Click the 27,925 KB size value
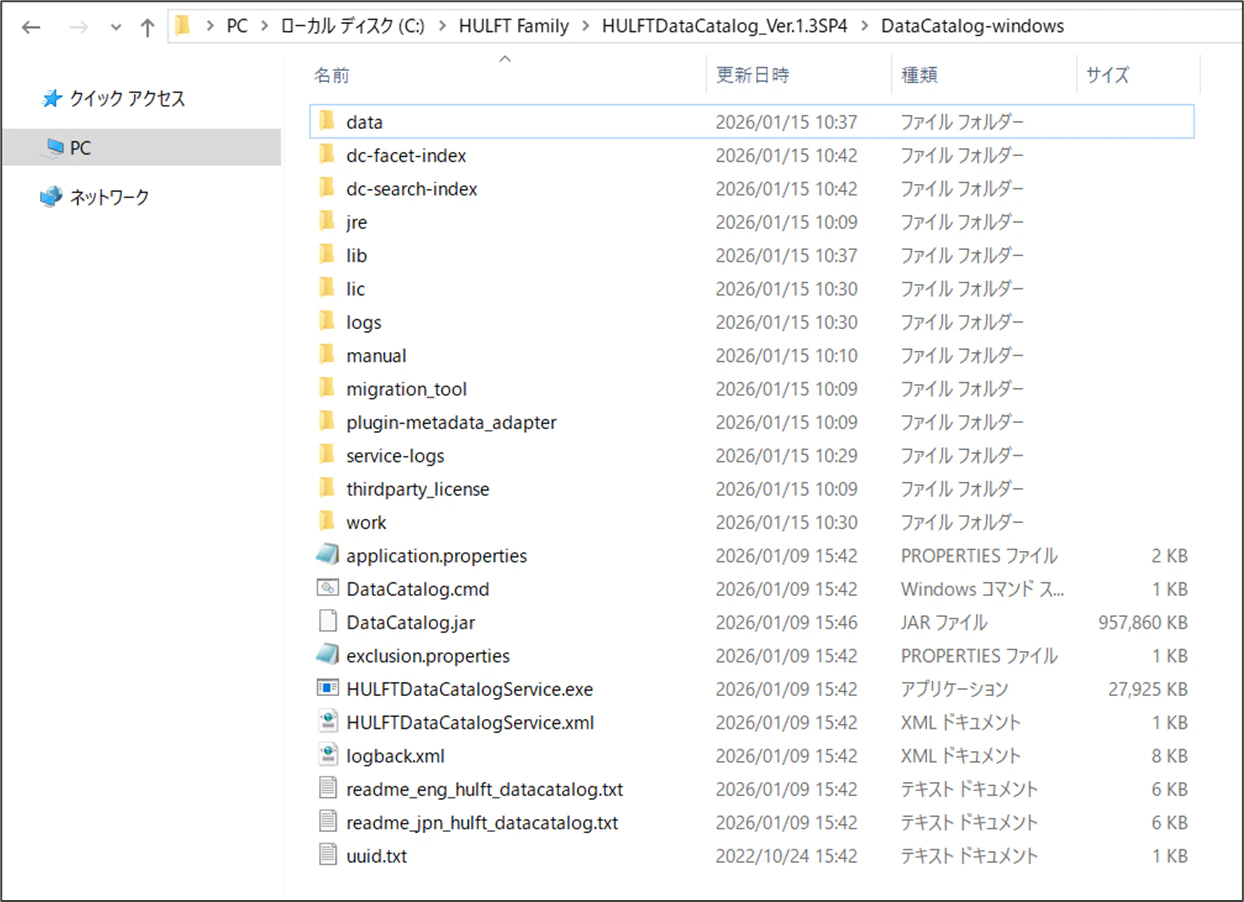Screen dimensions: 1244x902 pos(1149,689)
